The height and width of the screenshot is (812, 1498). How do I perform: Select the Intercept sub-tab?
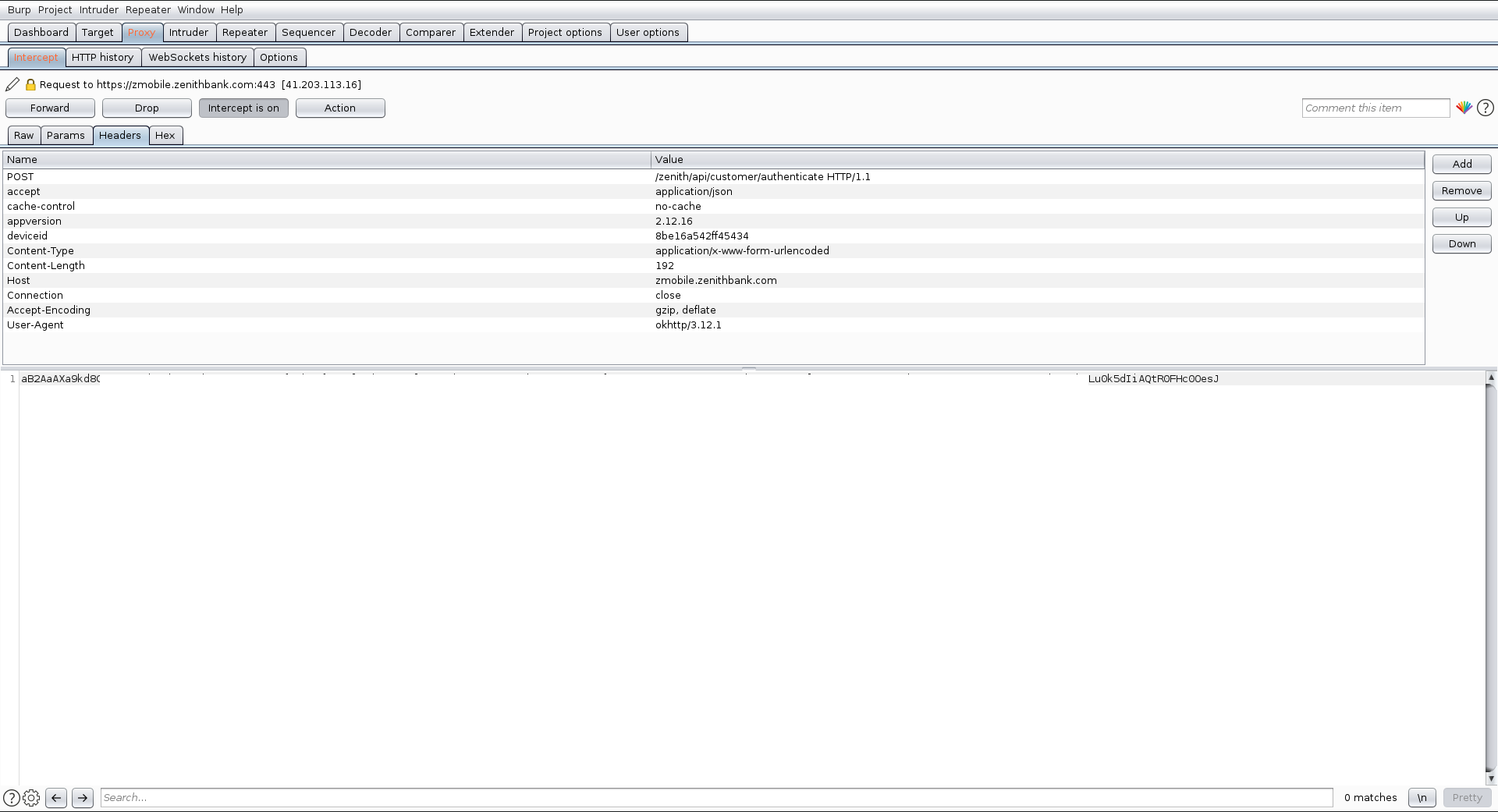(36, 57)
